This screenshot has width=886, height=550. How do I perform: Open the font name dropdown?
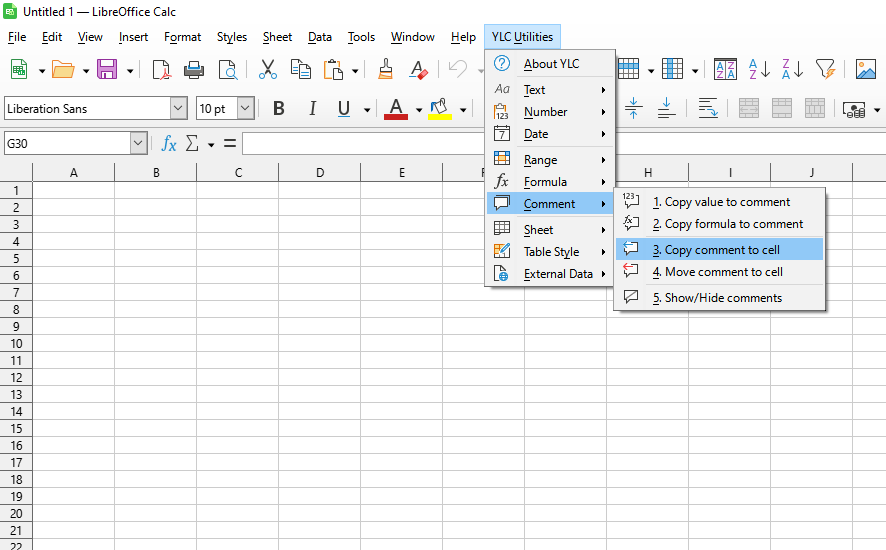pos(178,109)
